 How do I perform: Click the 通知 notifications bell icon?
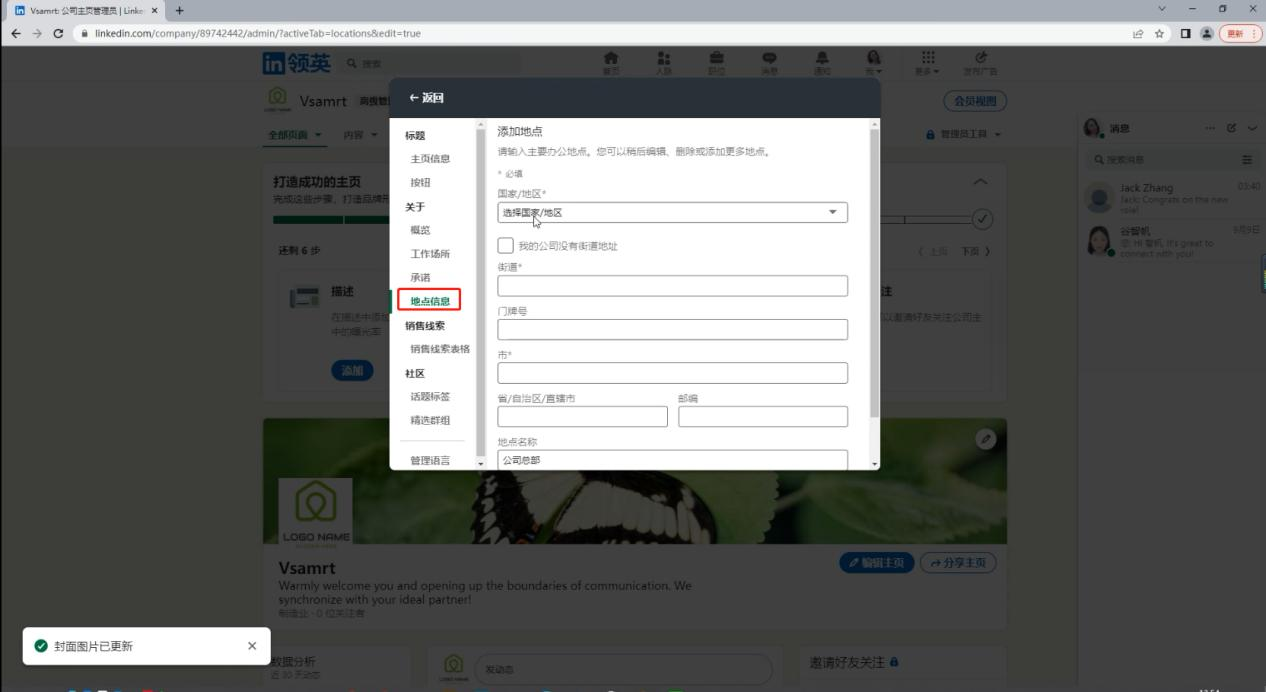(821, 62)
